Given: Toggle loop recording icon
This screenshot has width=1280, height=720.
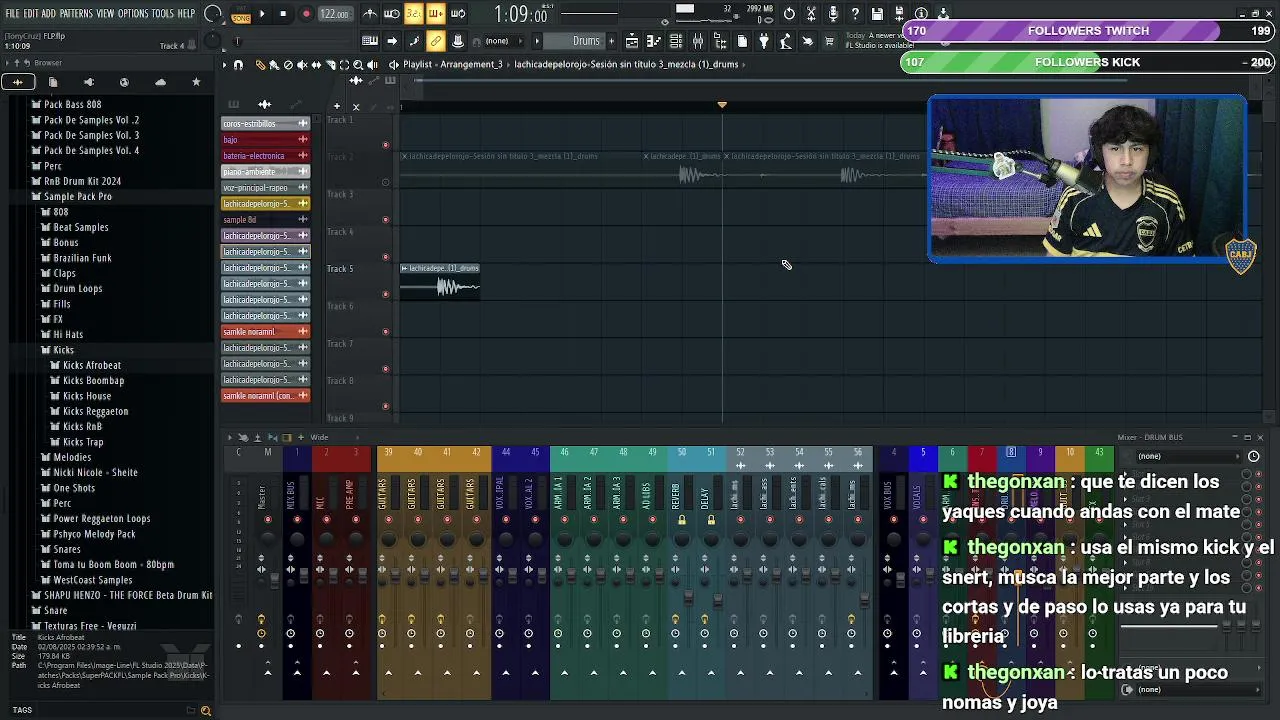Looking at the screenshot, I should pyautogui.click(x=458, y=14).
